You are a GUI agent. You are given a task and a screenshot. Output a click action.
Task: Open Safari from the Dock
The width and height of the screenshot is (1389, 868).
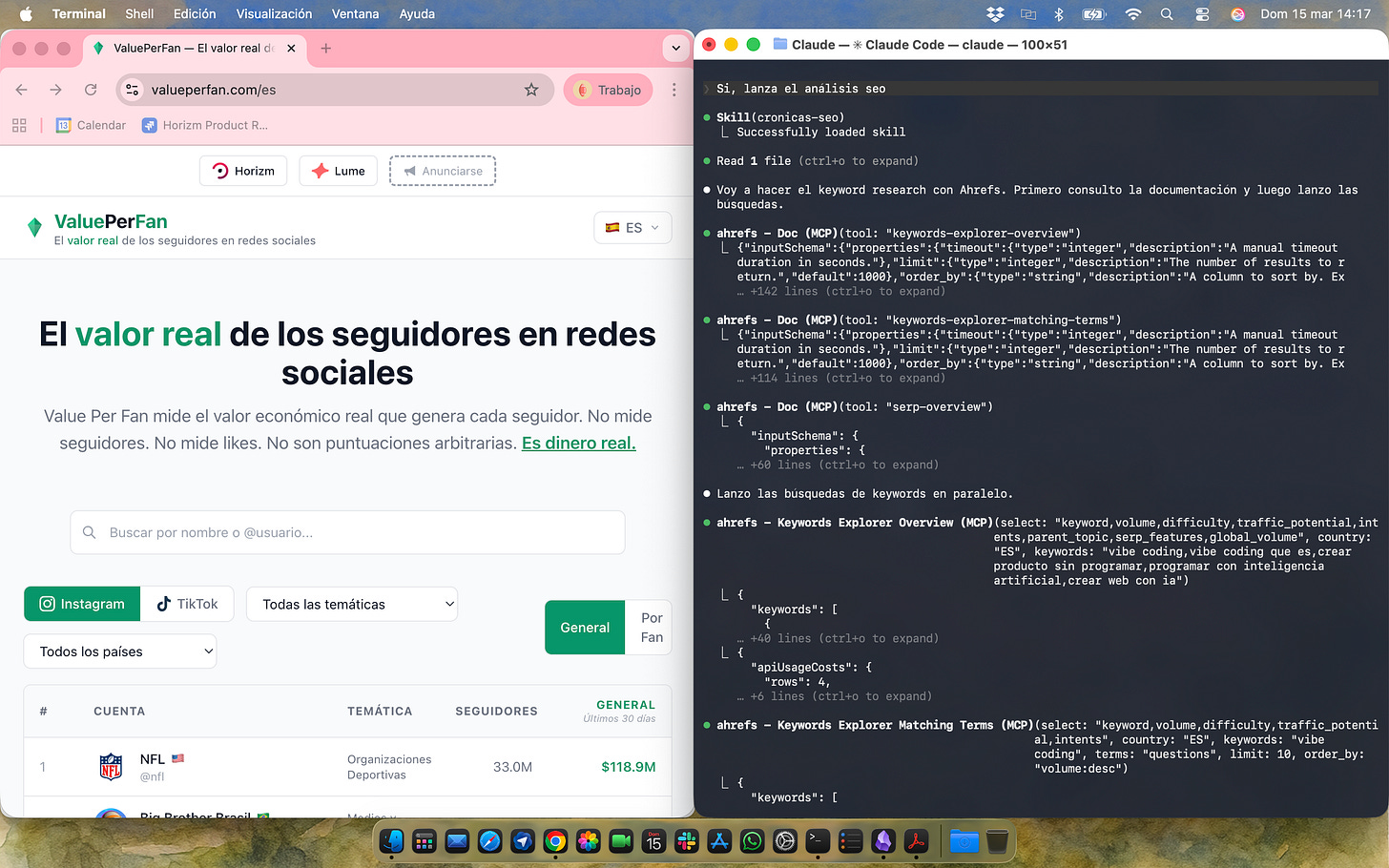click(x=489, y=840)
